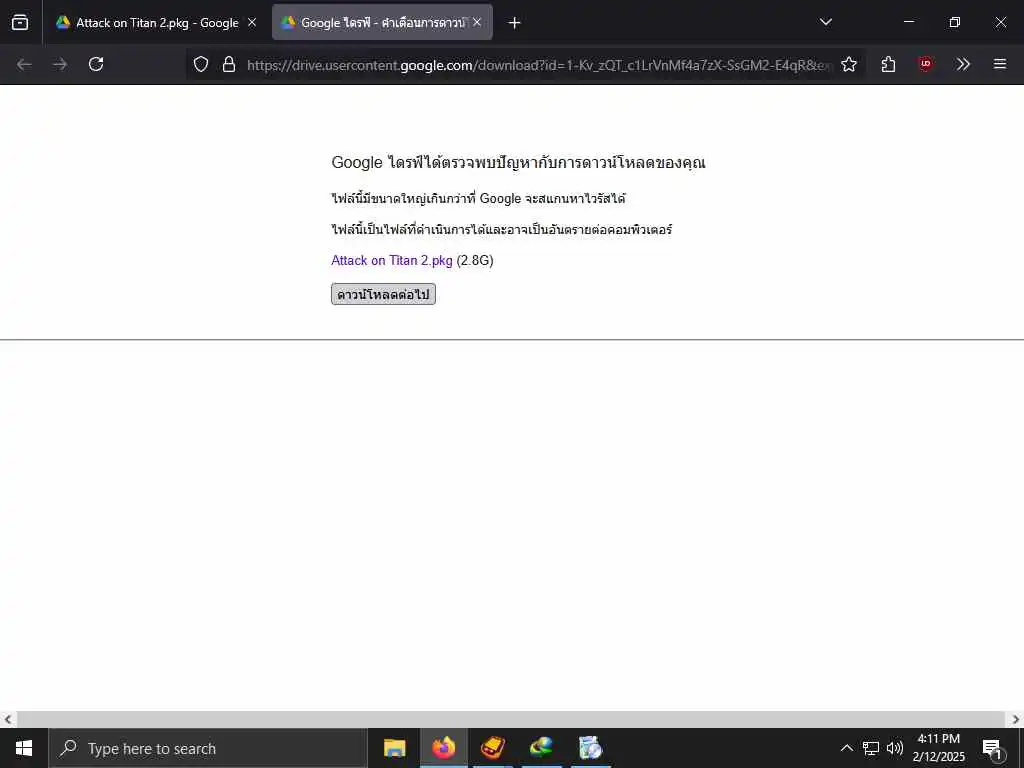Select the Google ไดรฟ์ warning tab
The image size is (1024, 768).
point(382,22)
